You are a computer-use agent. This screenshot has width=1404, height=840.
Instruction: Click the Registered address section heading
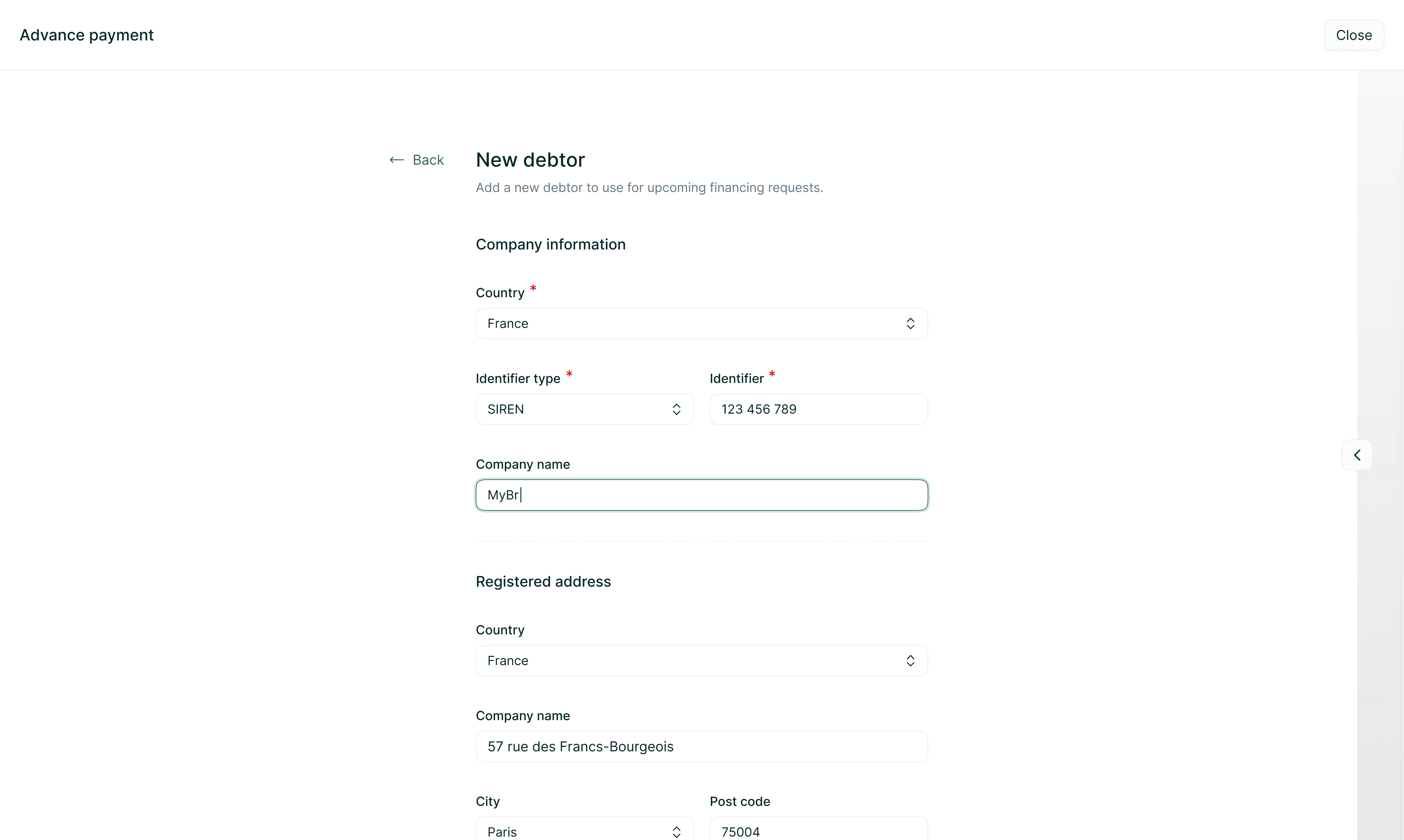point(543,582)
